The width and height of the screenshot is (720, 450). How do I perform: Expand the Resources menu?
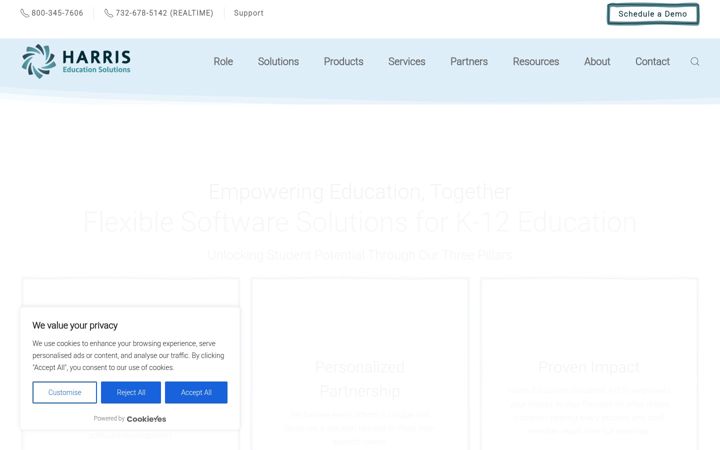(x=536, y=62)
